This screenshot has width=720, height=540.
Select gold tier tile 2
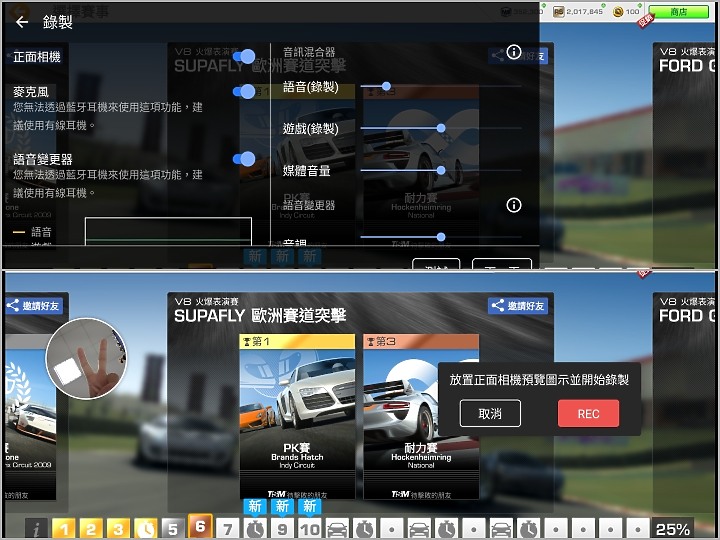tap(91, 529)
